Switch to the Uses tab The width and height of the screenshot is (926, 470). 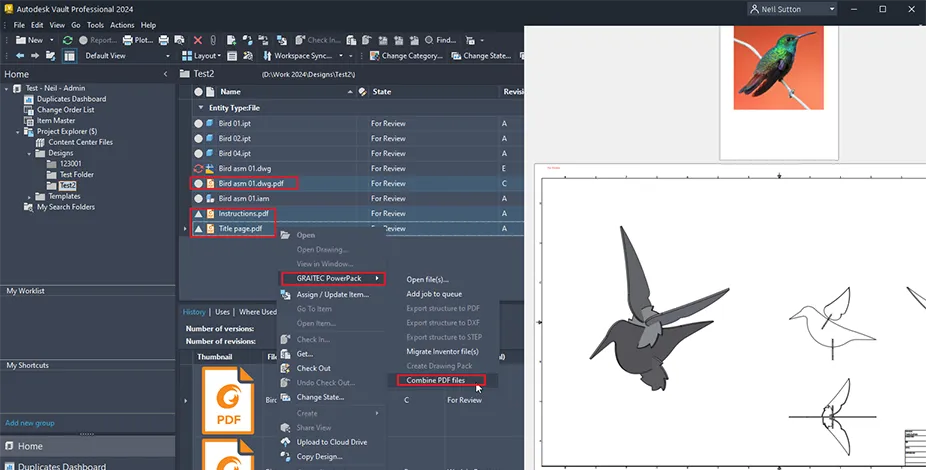[x=222, y=312]
